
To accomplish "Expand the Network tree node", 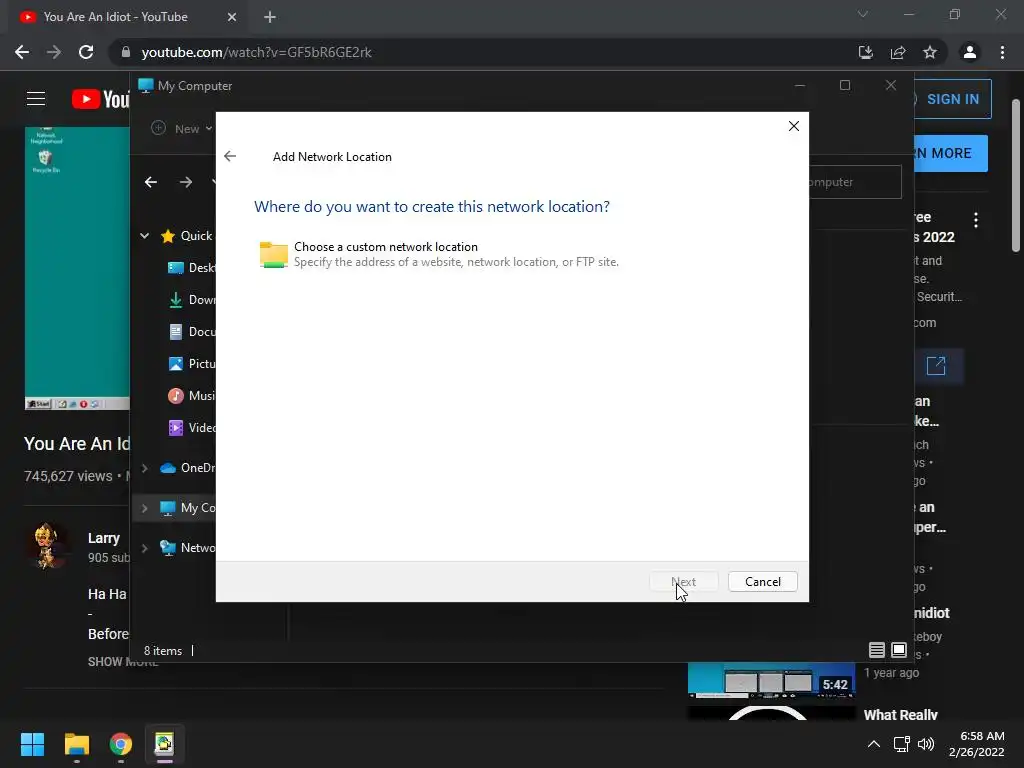I will click(x=144, y=548).
